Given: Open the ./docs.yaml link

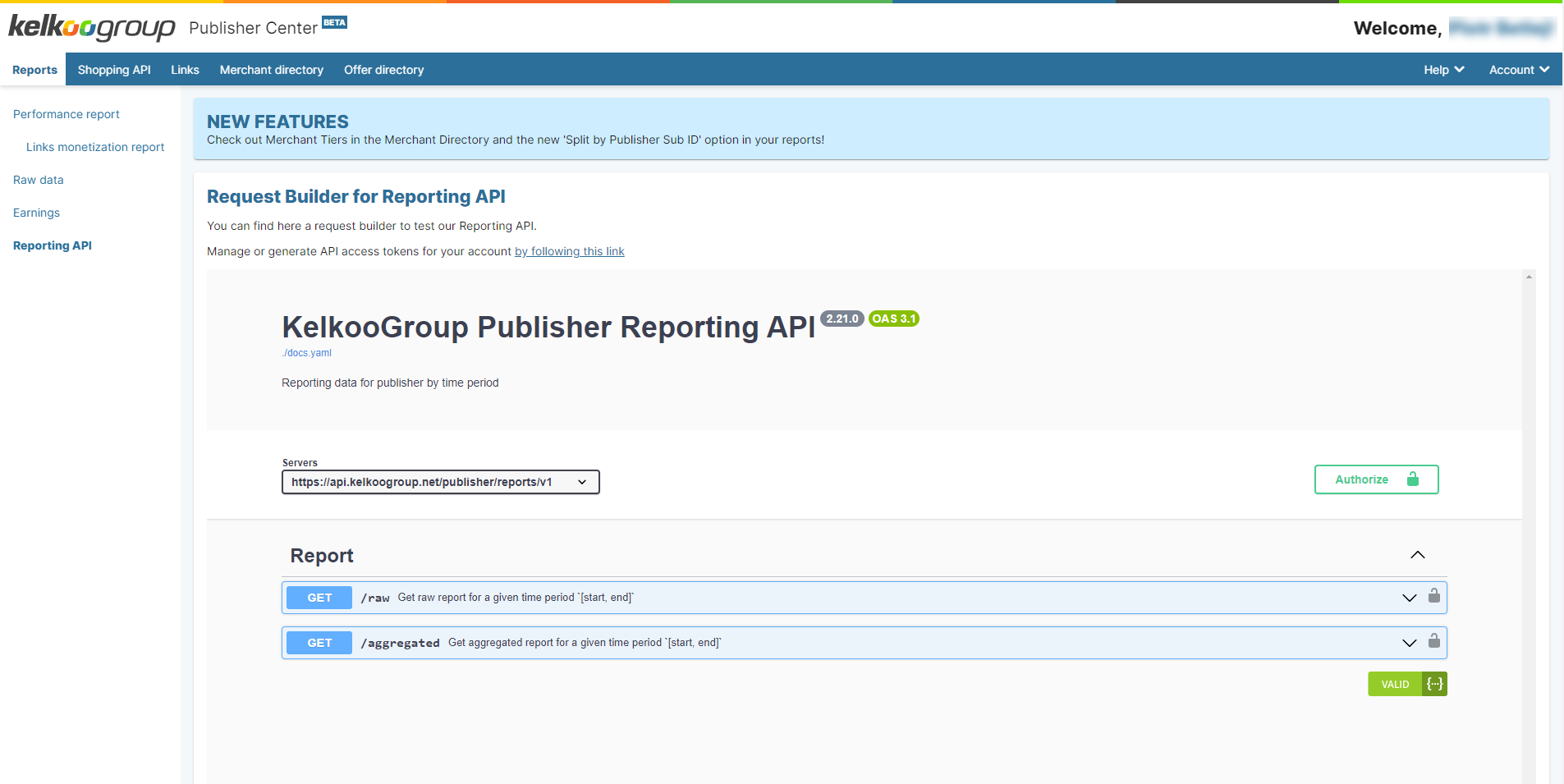Looking at the screenshot, I should click(307, 353).
